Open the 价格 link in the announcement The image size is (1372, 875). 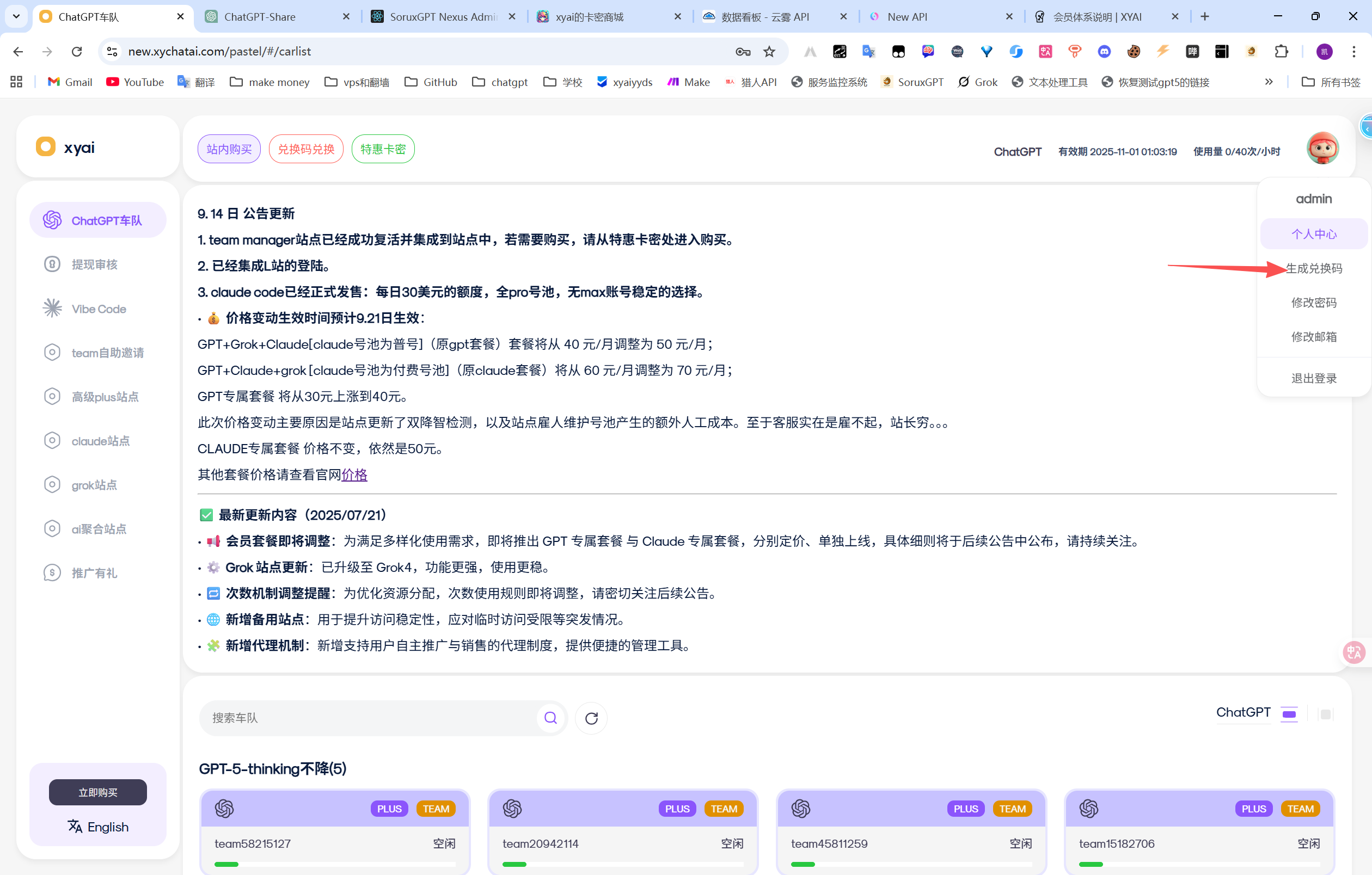point(354,475)
